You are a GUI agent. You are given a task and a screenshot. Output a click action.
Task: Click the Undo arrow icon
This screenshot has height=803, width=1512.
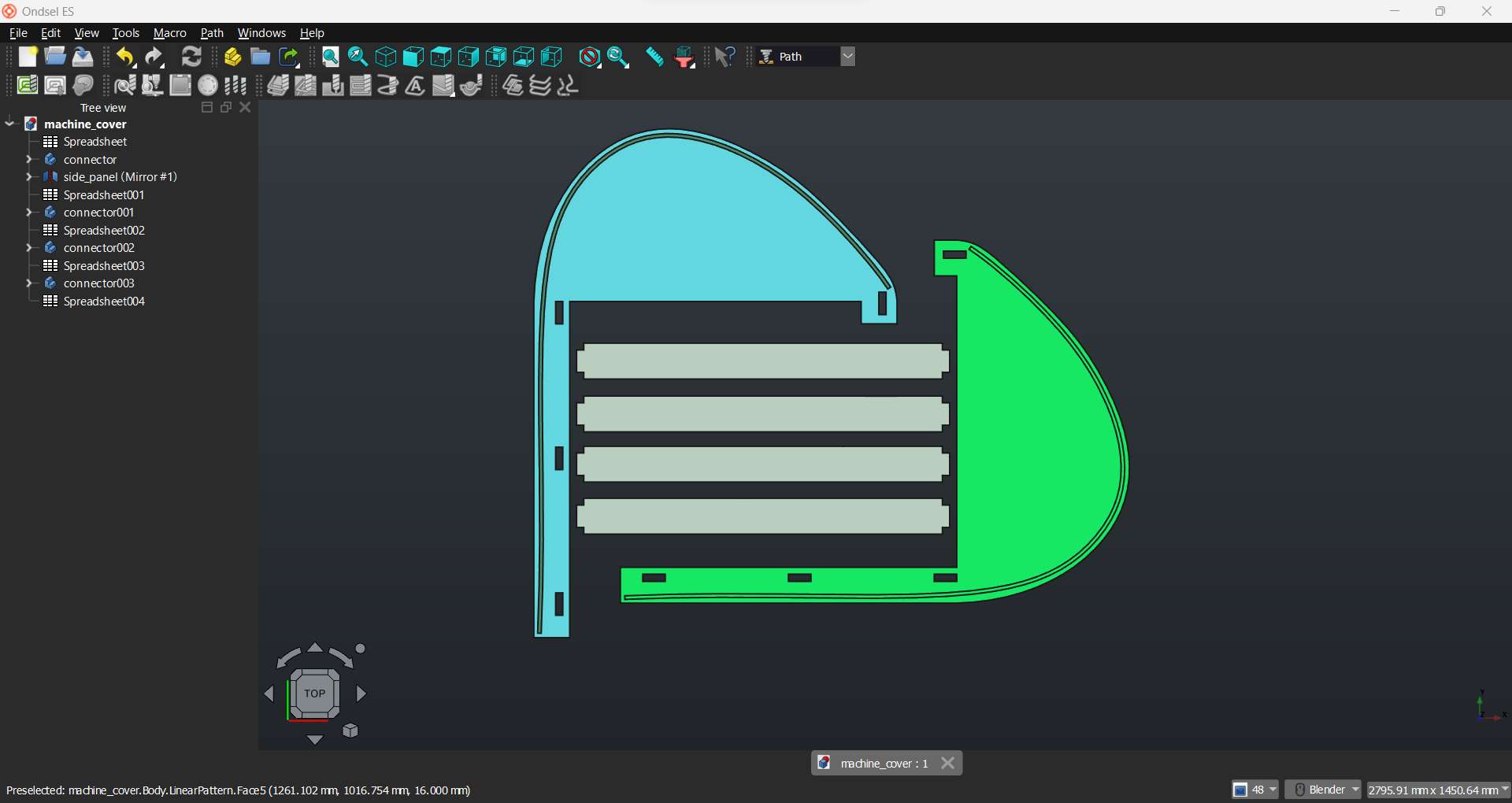pos(125,57)
